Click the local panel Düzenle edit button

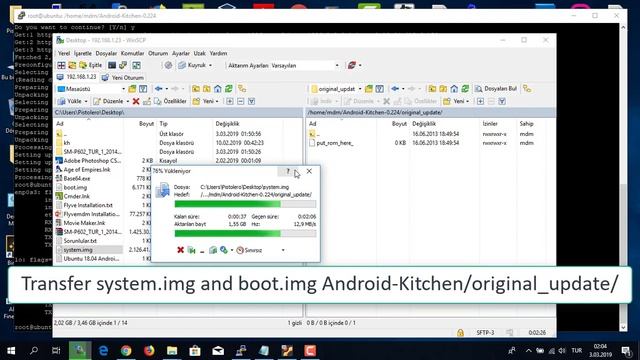click(109, 101)
